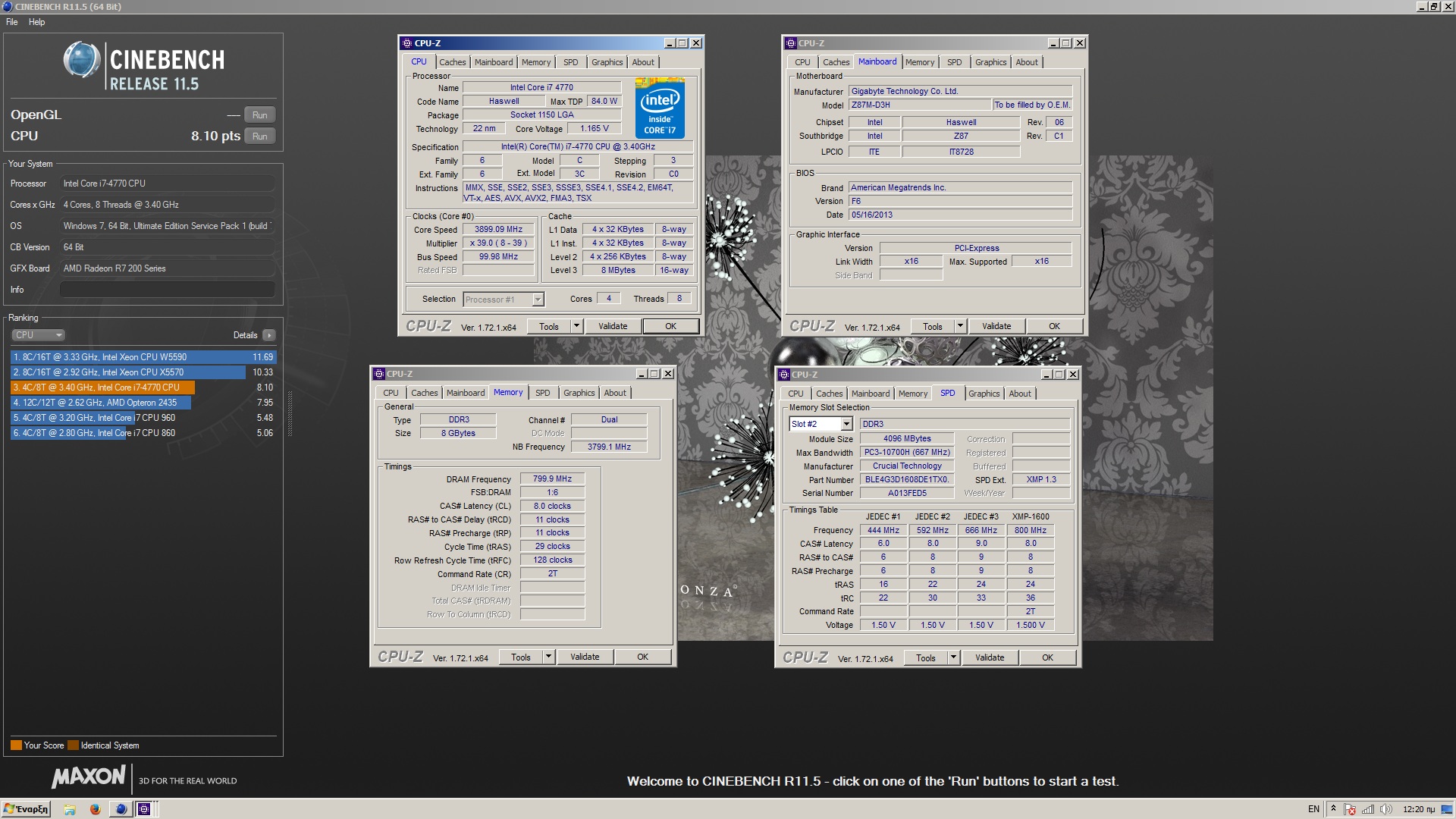The width and height of the screenshot is (1456, 819).
Task: Switch to Memory tab in CPU window
Action: pos(536,62)
